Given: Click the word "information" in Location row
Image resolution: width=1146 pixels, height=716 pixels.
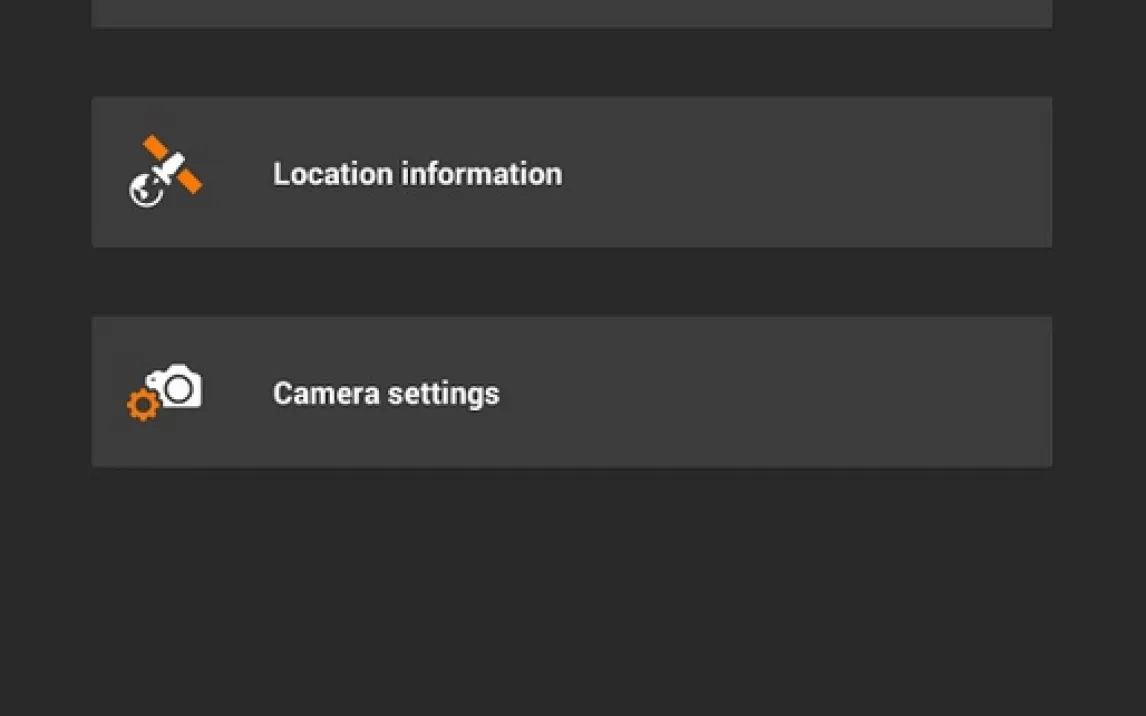Looking at the screenshot, I should [x=481, y=174].
